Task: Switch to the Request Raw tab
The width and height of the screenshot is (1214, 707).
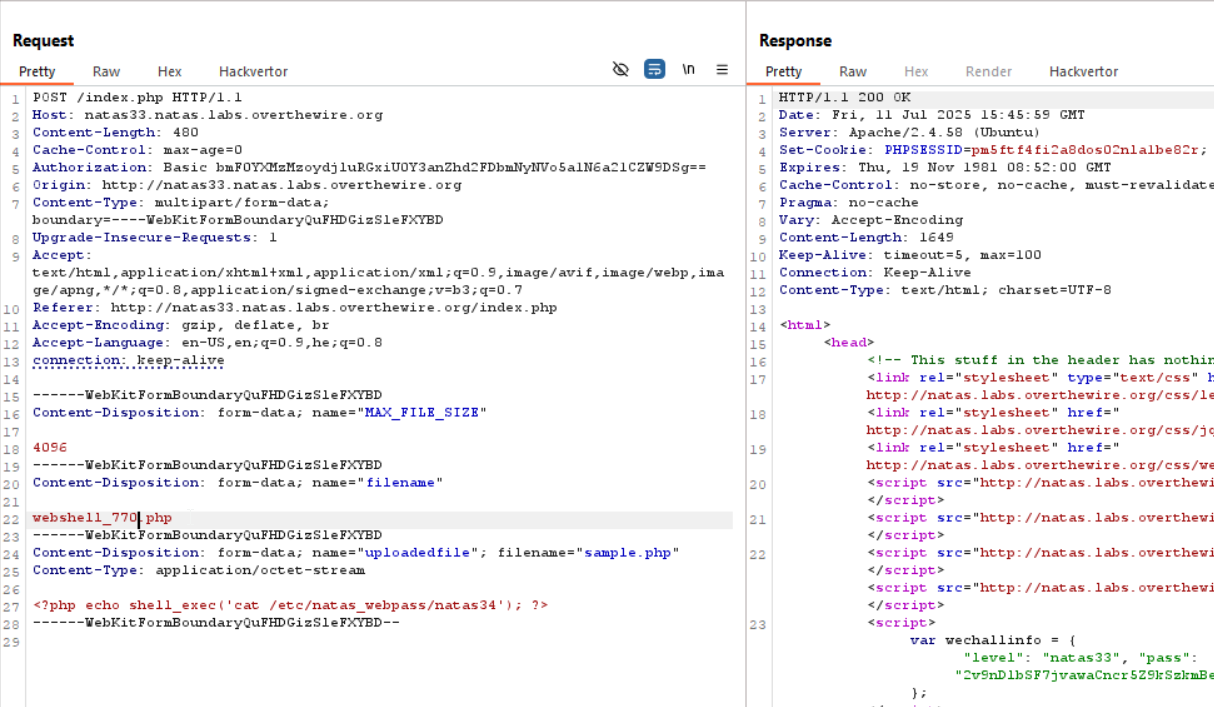Action: tap(106, 71)
